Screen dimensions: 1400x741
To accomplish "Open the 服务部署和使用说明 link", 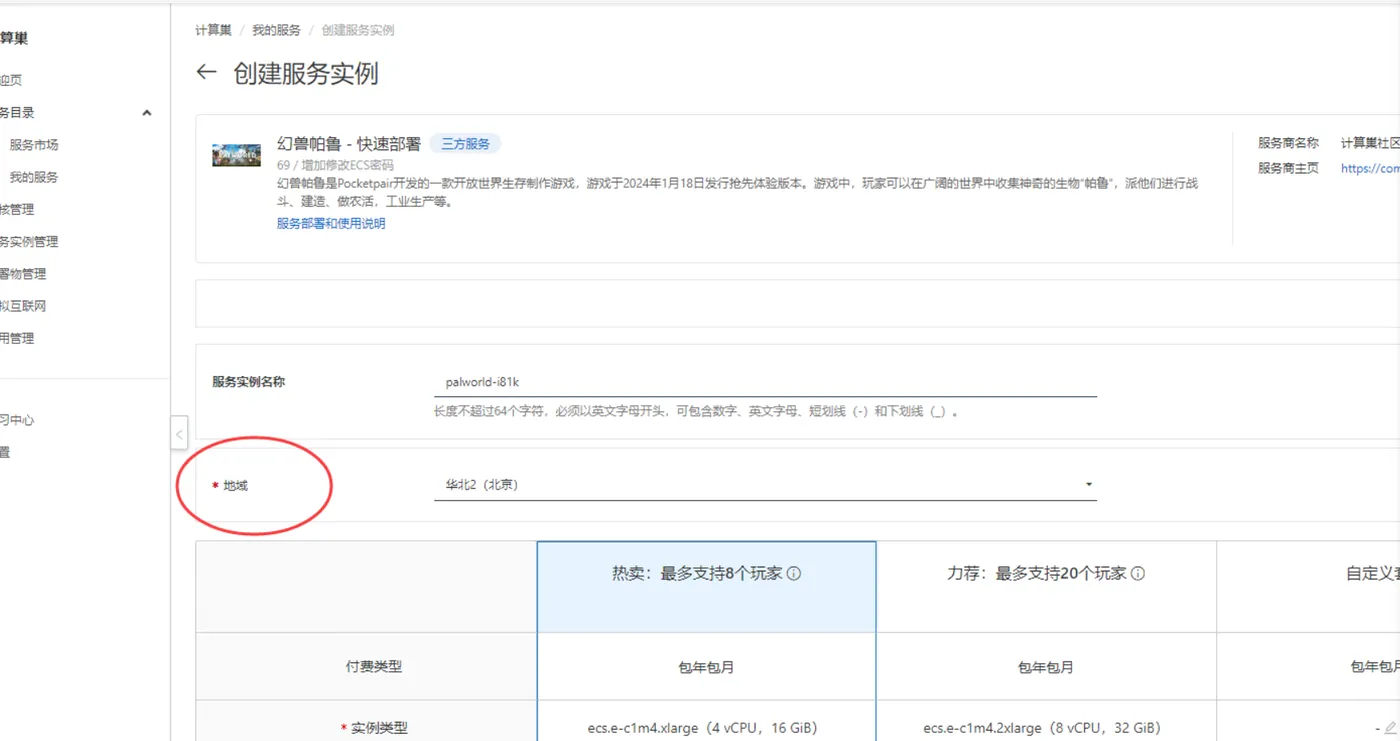I will pos(331,224).
